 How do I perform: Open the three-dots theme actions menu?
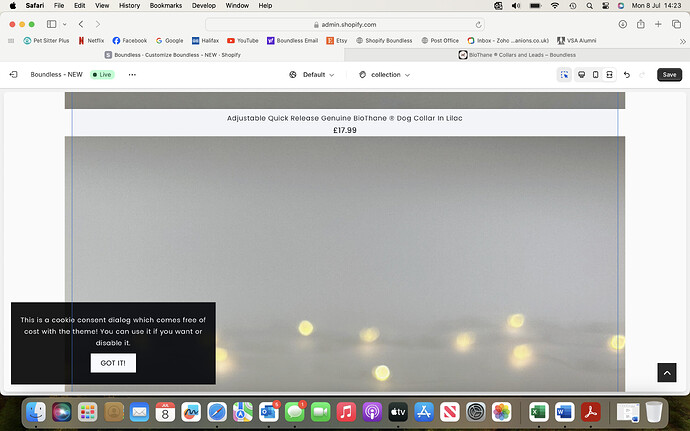[x=132, y=75]
